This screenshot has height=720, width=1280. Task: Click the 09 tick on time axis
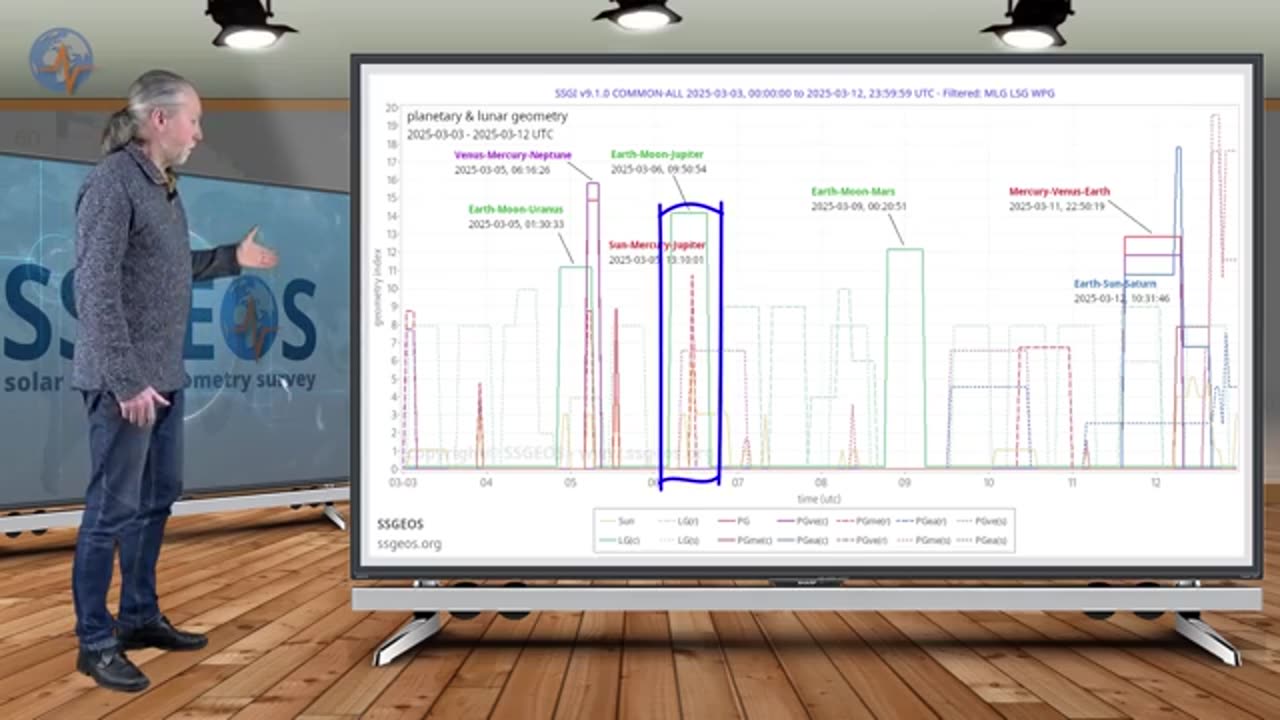[905, 483]
